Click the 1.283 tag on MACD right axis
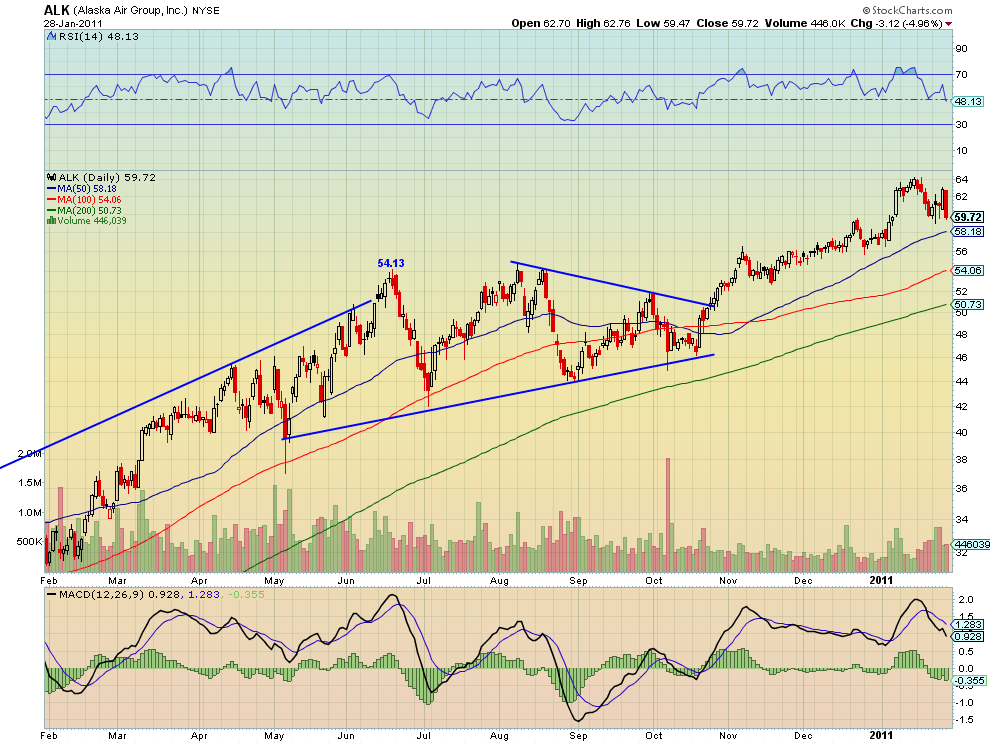 (968, 625)
